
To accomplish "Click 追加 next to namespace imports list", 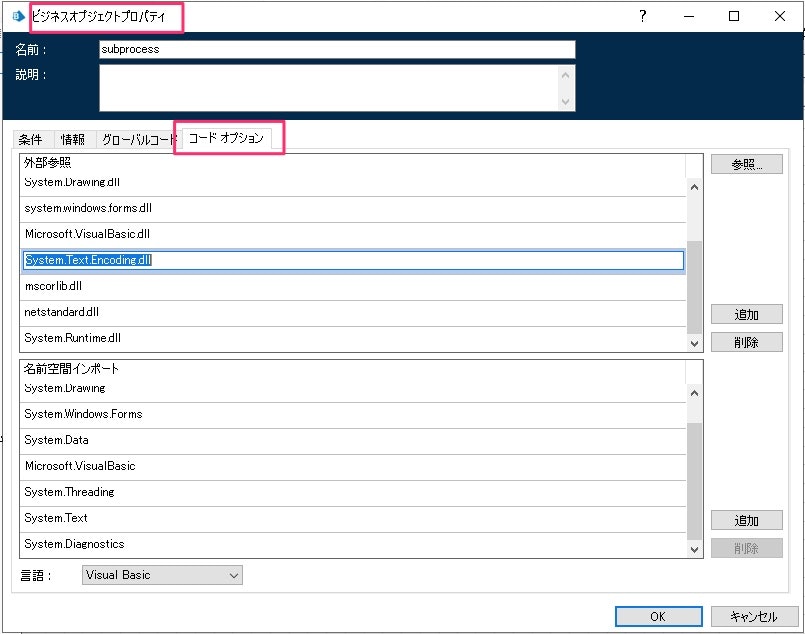I will (746, 521).
